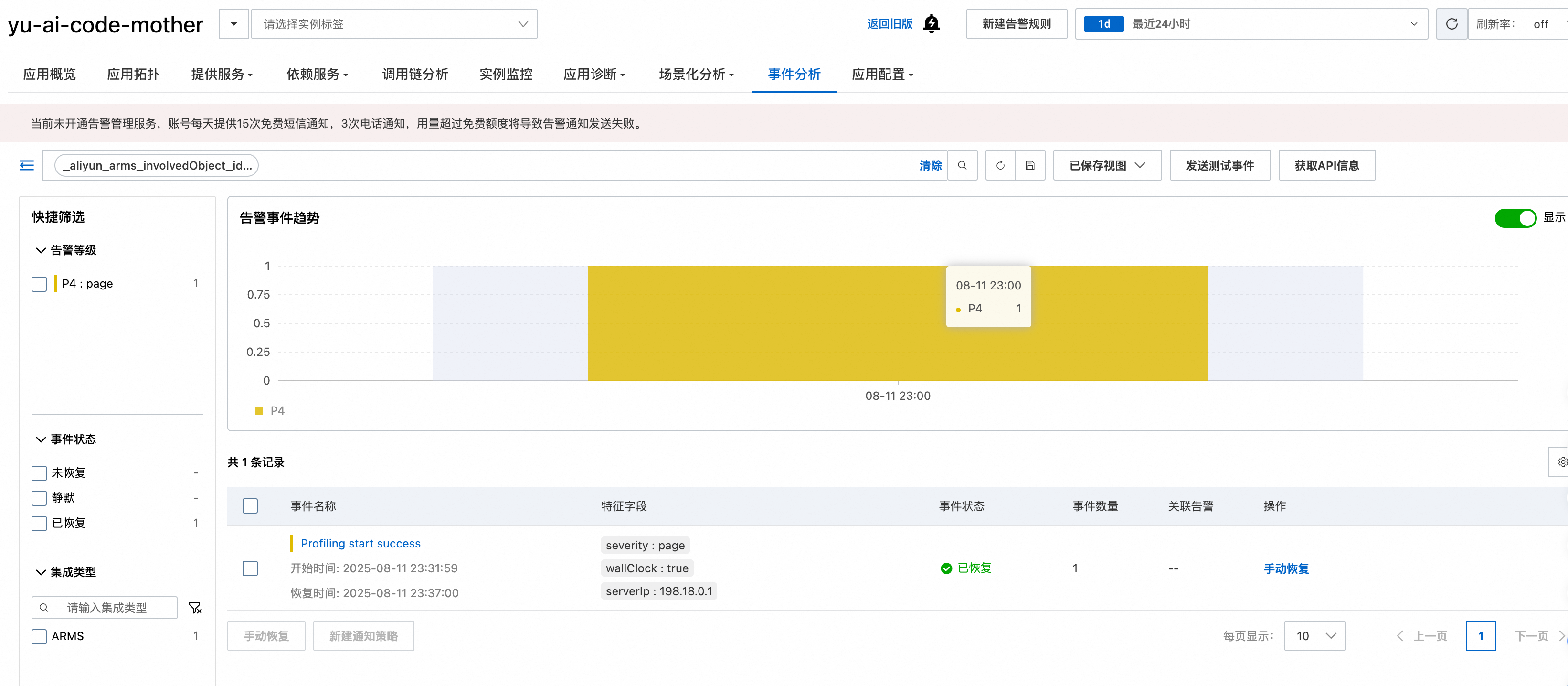Click the save view disk icon

pyautogui.click(x=1030, y=165)
